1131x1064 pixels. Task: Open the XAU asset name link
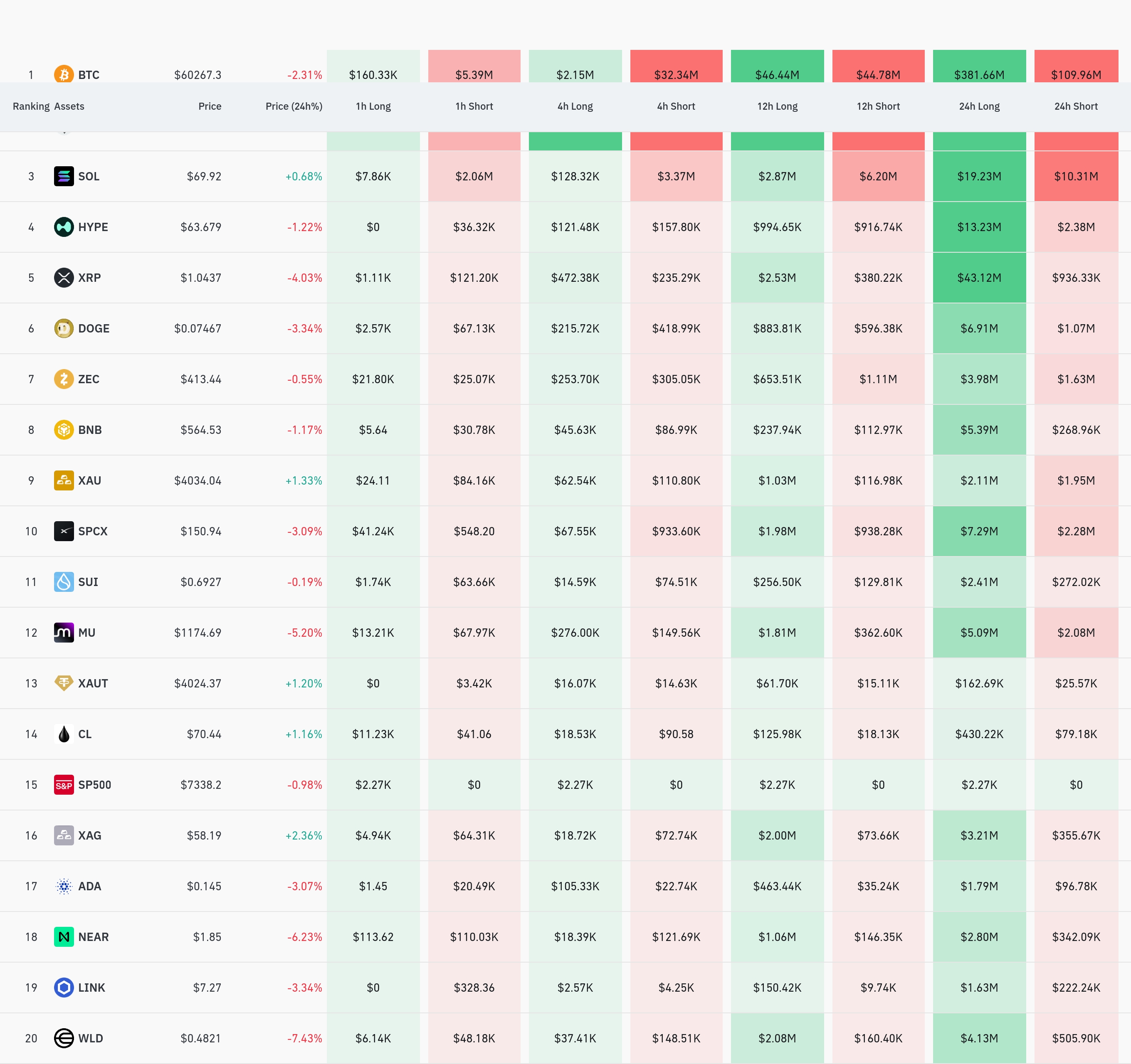click(89, 480)
